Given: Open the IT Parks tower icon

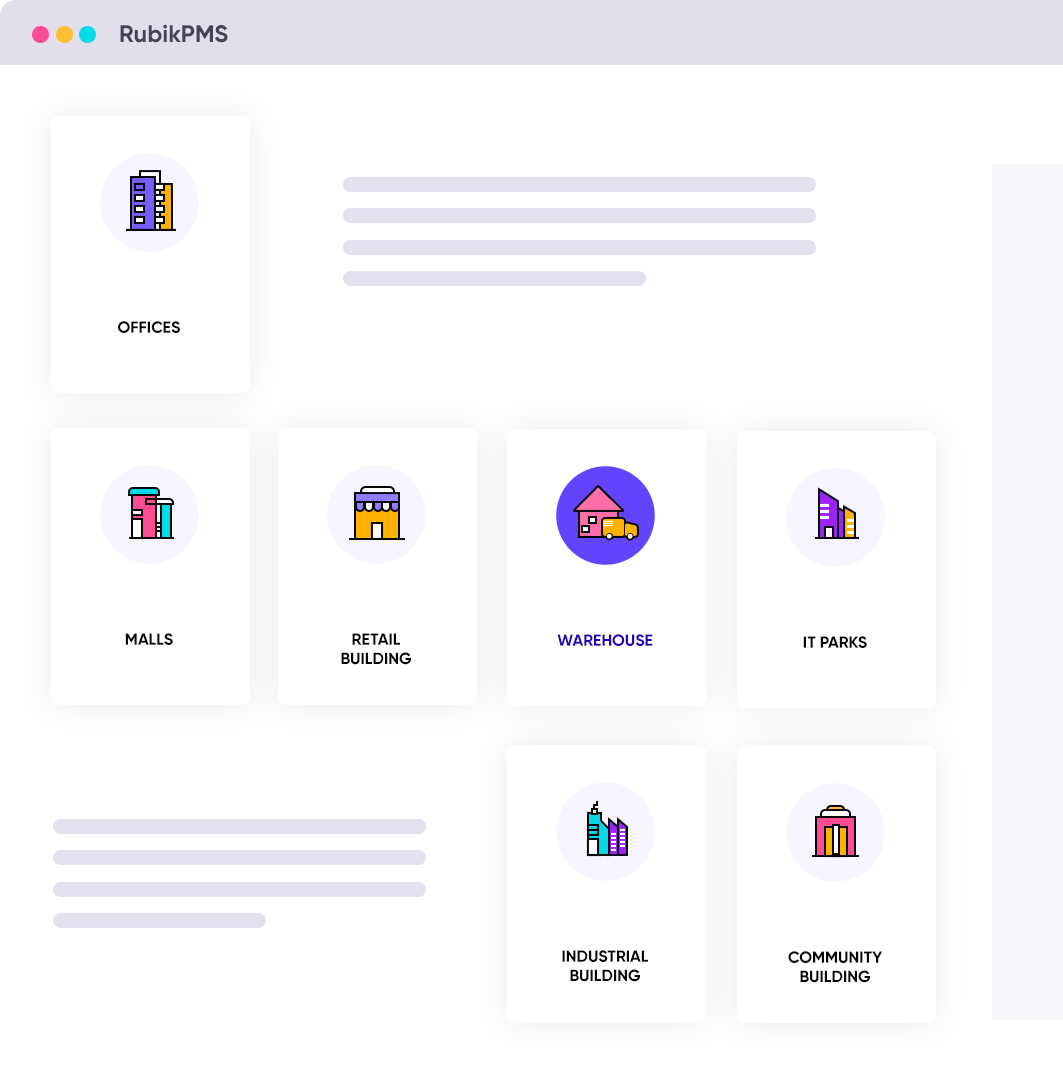Looking at the screenshot, I should (x=835, y=517).
